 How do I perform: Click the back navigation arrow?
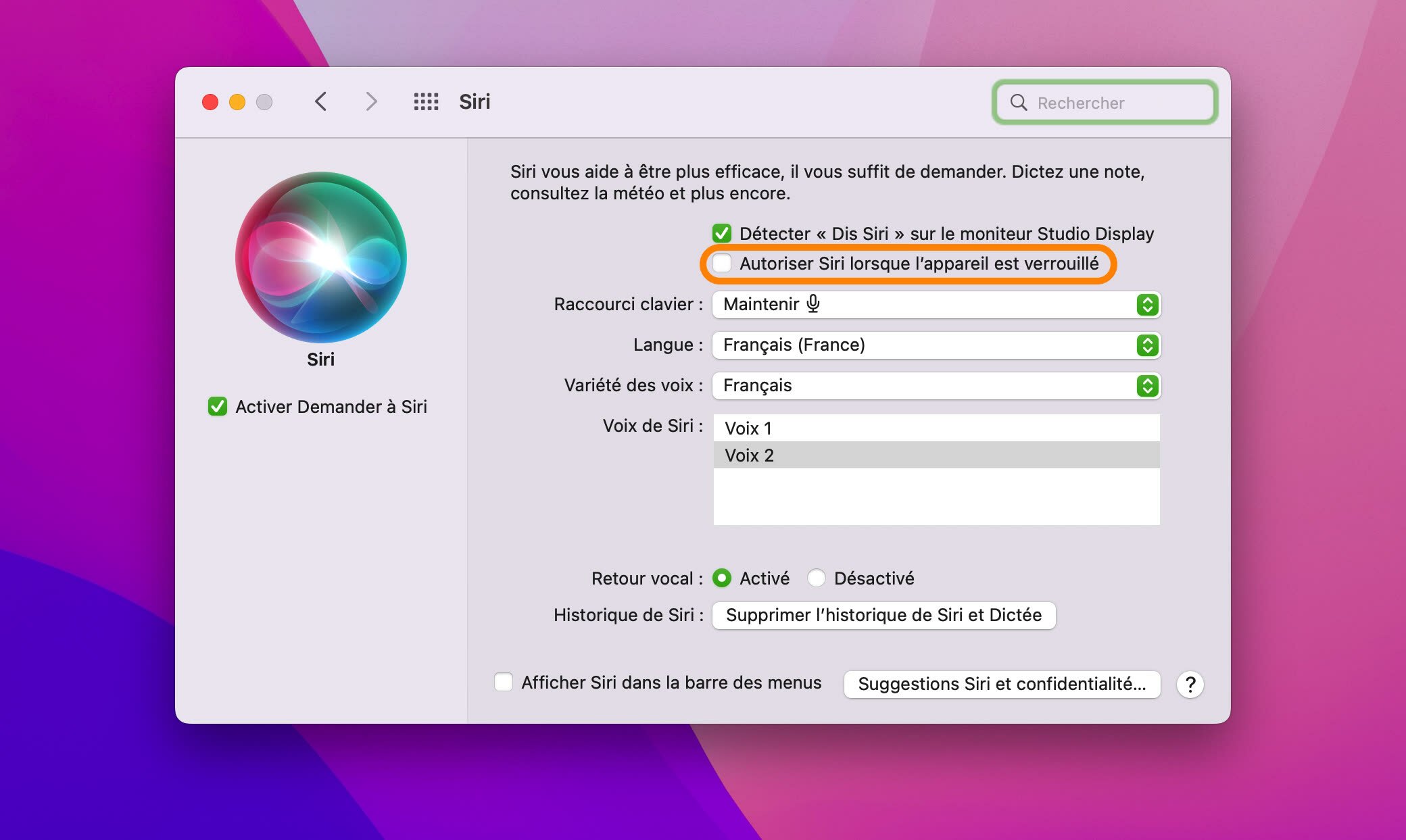[x=321, y=102]
